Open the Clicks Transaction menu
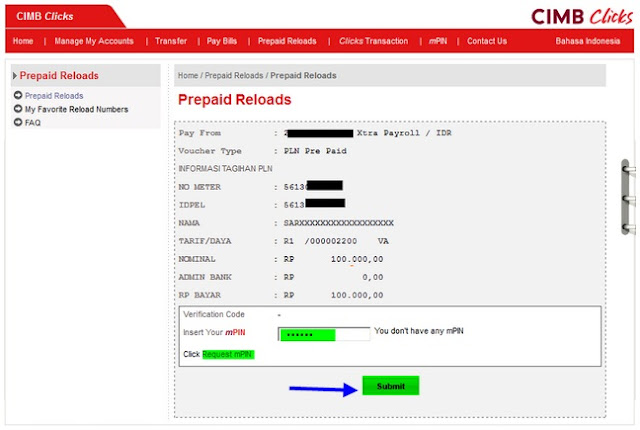Image resolution: width=640 pixels, height=430 pixels. coord(373,41)
